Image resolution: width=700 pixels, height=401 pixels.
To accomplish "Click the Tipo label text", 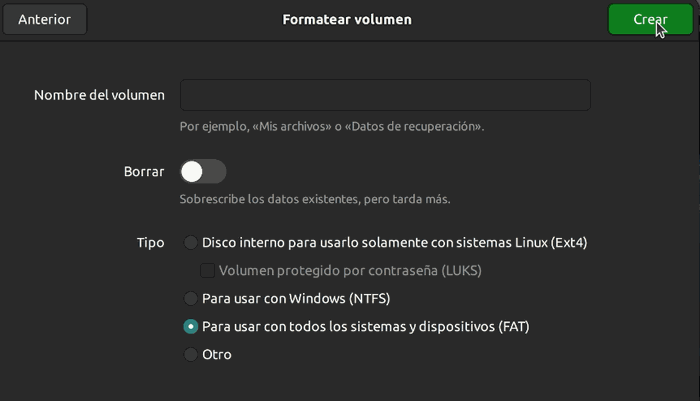I will (x=150, y=242).
